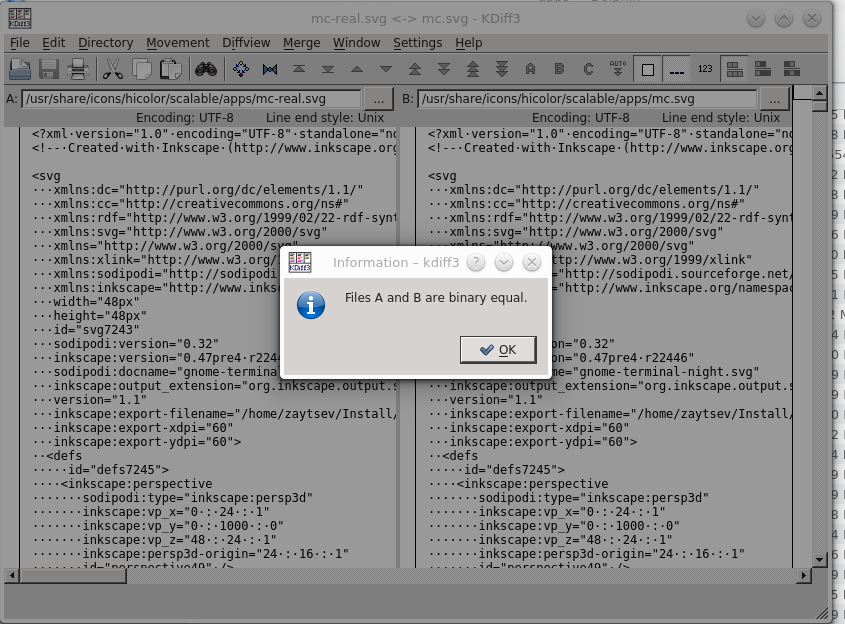The width and height of the screenshot is (845, 624).
Task: Click the Cut scissors icon
Action: 113,69
